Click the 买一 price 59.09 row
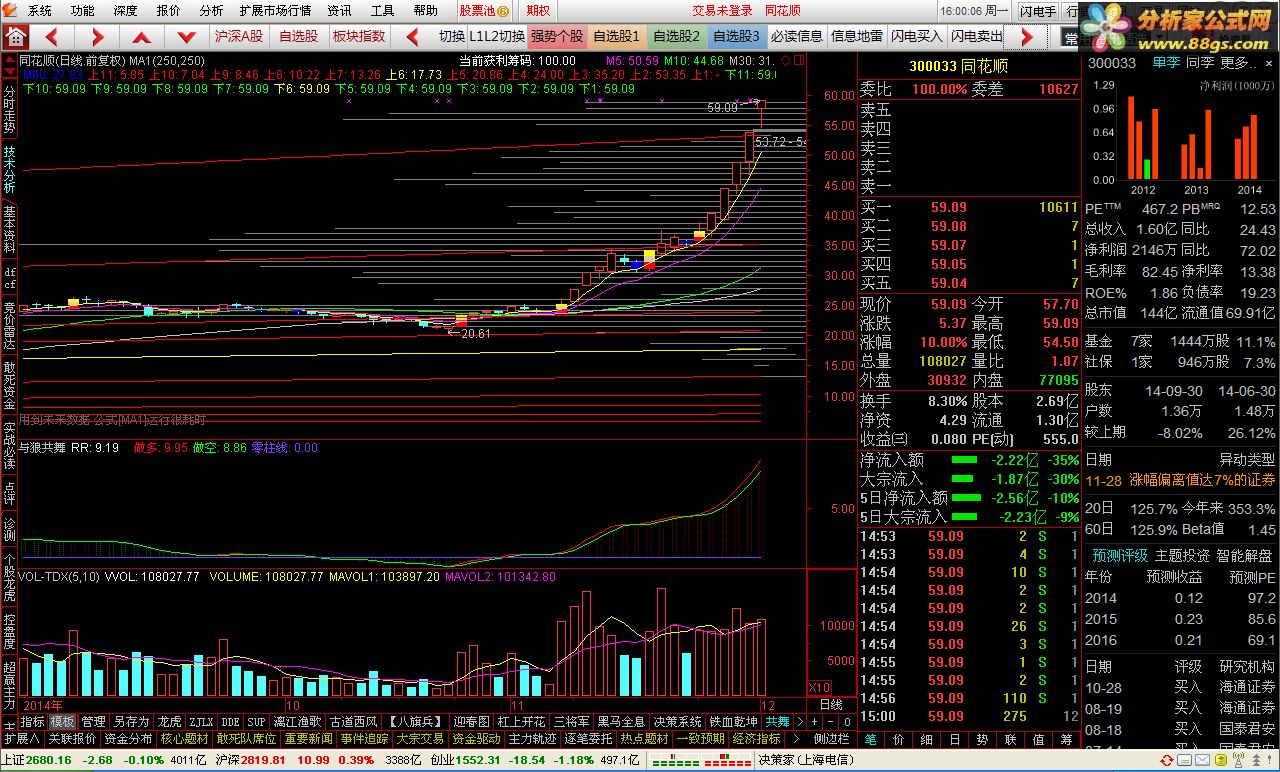Viewport: 1280px width, 772px height. [x=970, y=207]
